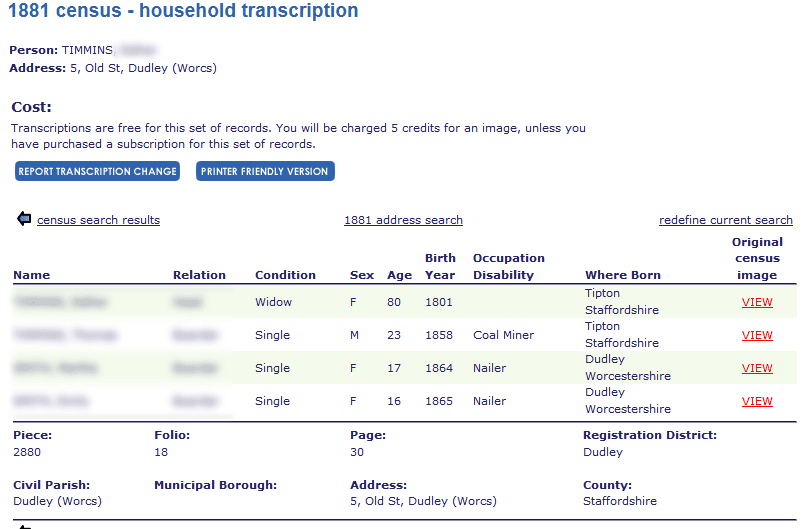View census image for the 16-year-old Nailer
Image resolution: width=802 pixels, height=529 pixels.
point(757,401)
